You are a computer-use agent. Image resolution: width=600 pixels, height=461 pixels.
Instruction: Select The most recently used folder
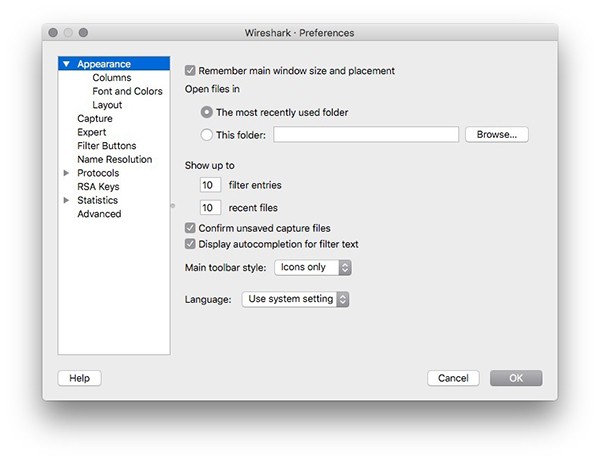point(207,112)
